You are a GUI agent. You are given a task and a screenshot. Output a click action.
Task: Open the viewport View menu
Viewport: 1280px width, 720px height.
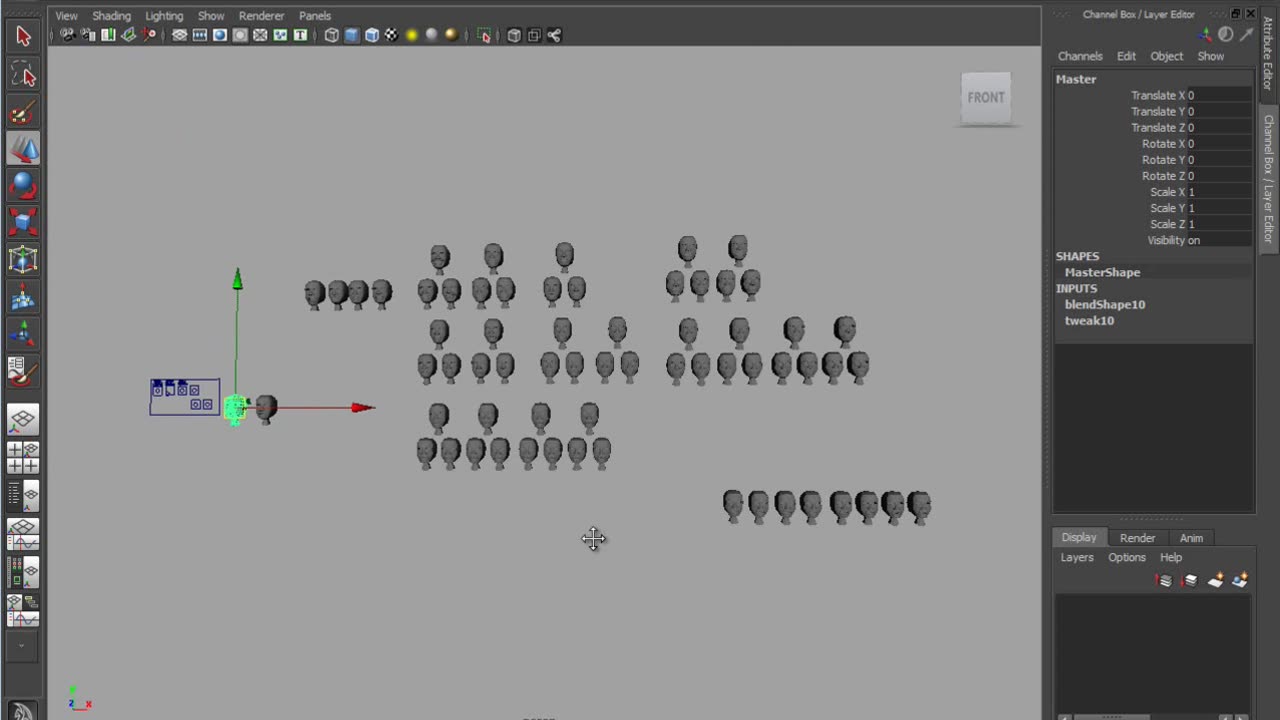pos(66,16)
